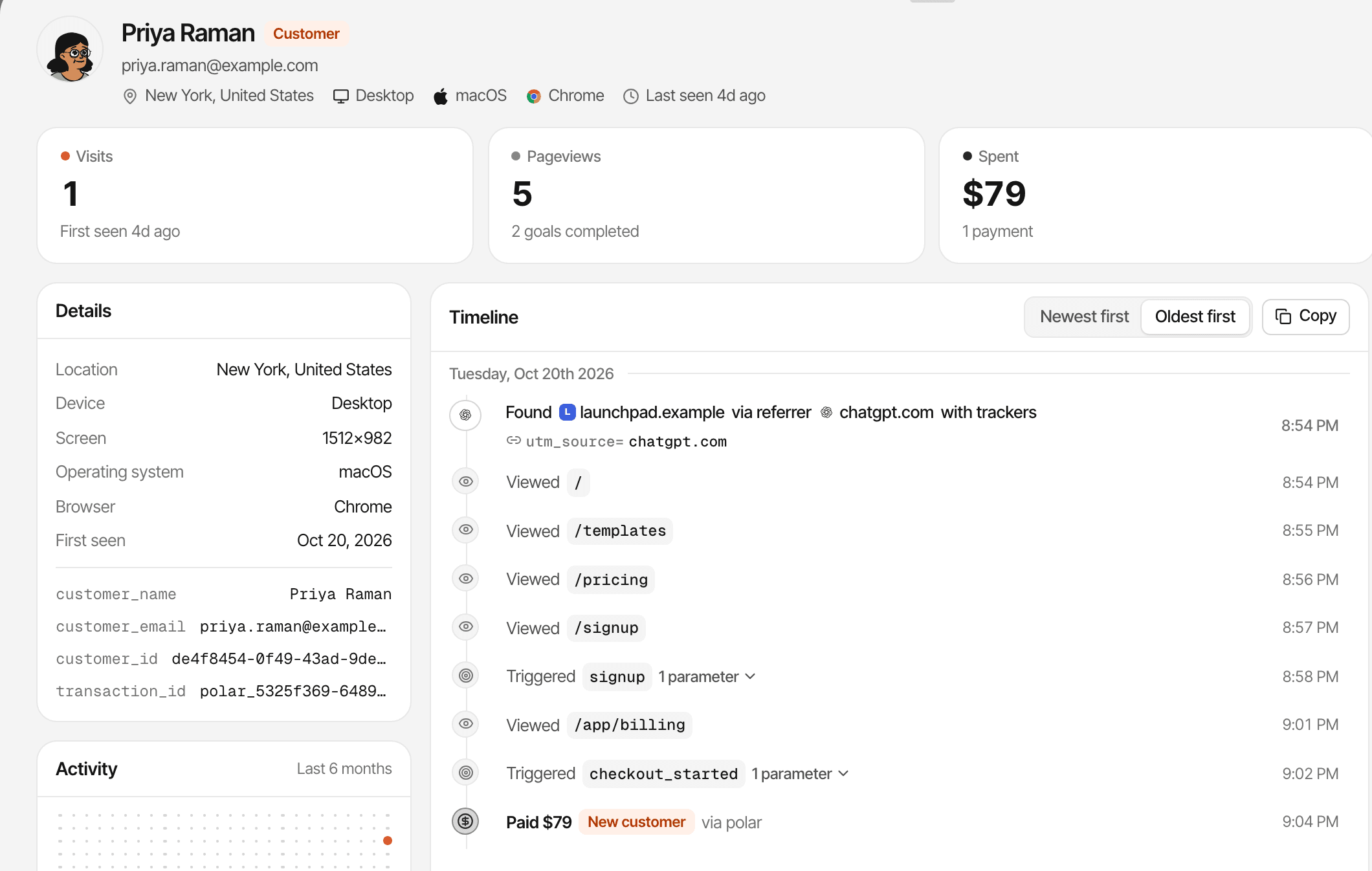Image resolution: width=1372 pixels, height=871 pixels.
Task: Click the truncated customer_email value
Action: coord(293,626)
